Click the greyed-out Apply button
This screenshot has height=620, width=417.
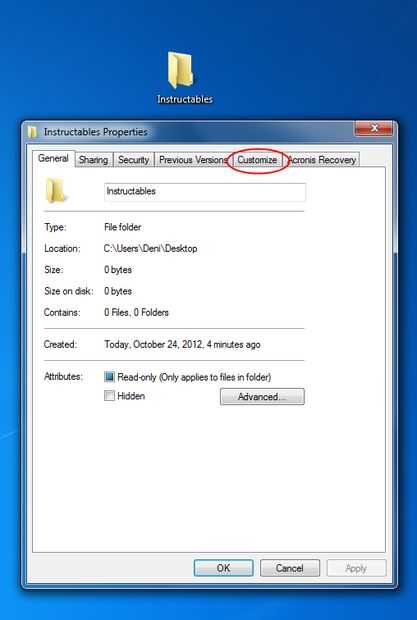[x=356, y=568]
